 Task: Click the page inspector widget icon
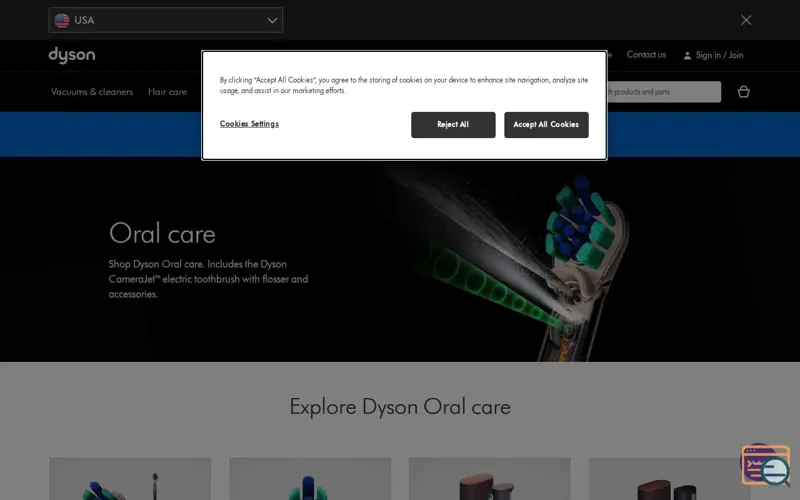tap(766, 465)
